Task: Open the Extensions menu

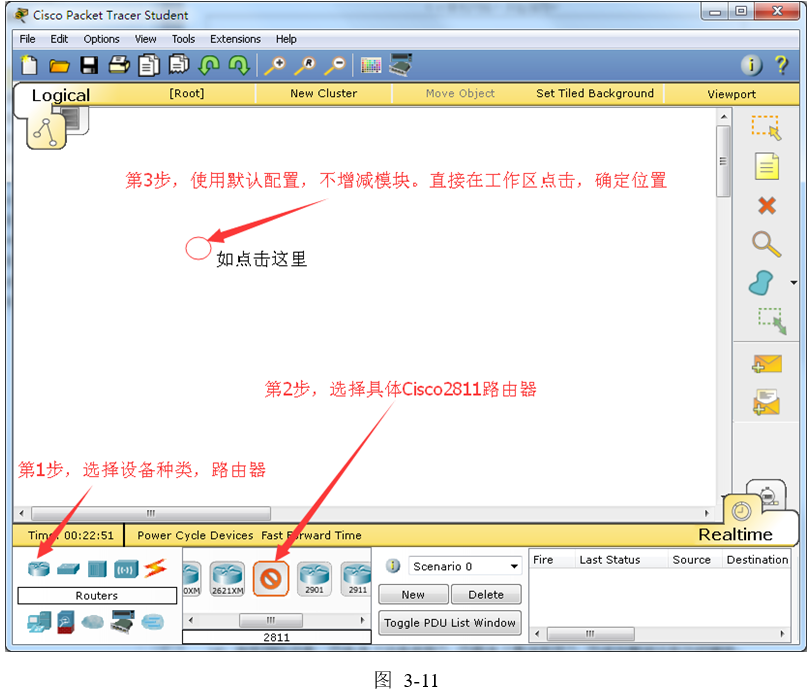Action: click(x=235, y=39)
